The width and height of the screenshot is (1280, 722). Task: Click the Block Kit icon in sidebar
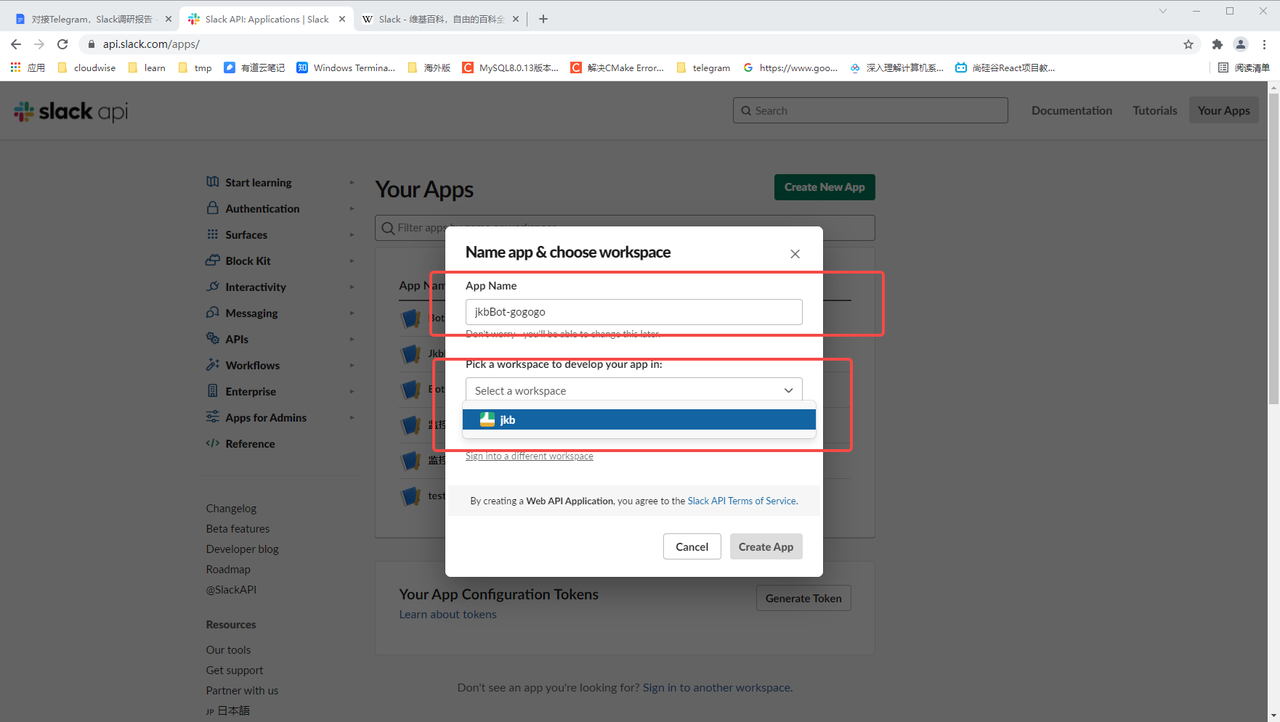coord(212,260)
